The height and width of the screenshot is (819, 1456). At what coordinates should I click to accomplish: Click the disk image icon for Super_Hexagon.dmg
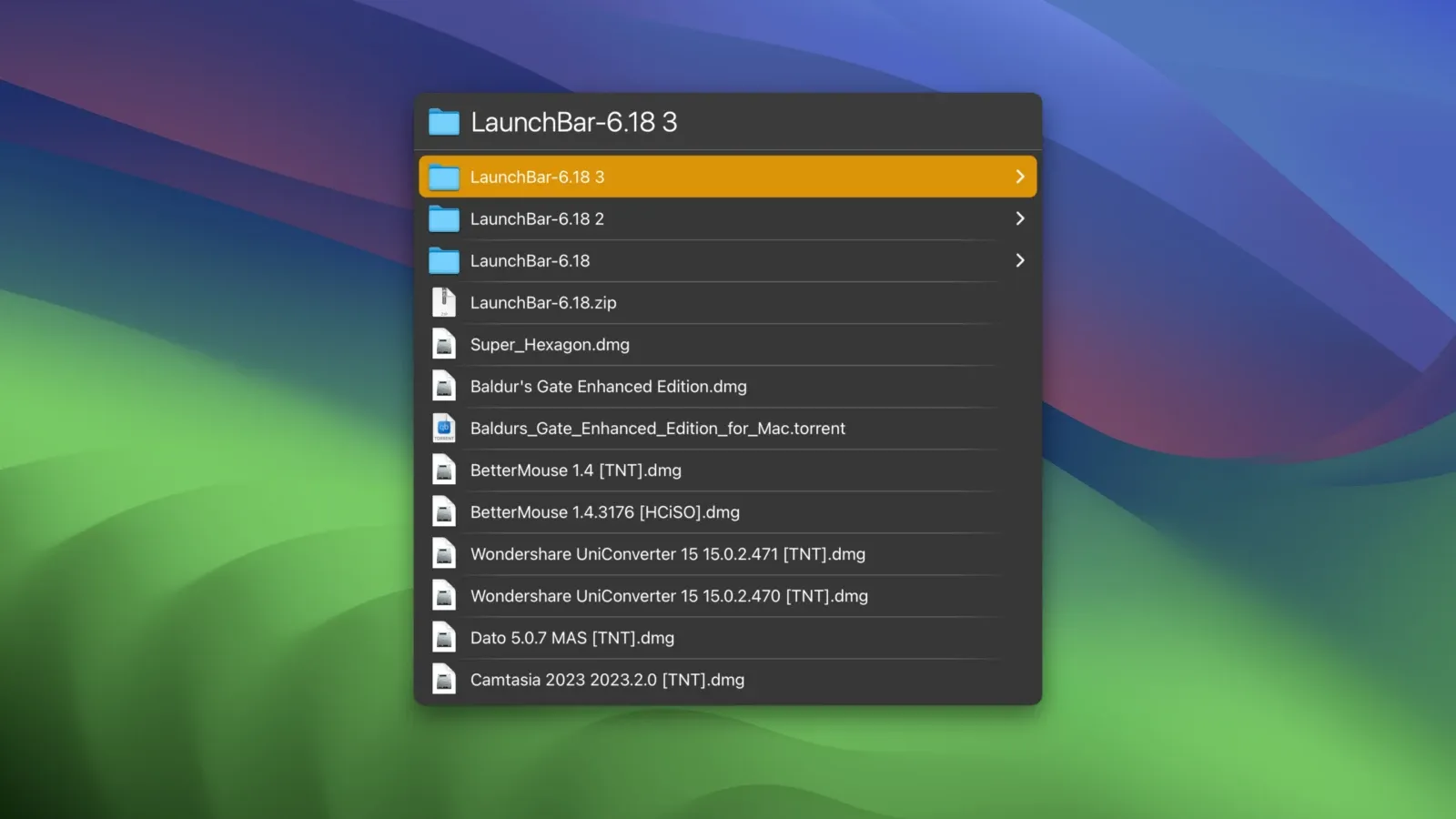click(x=444, y=344)
